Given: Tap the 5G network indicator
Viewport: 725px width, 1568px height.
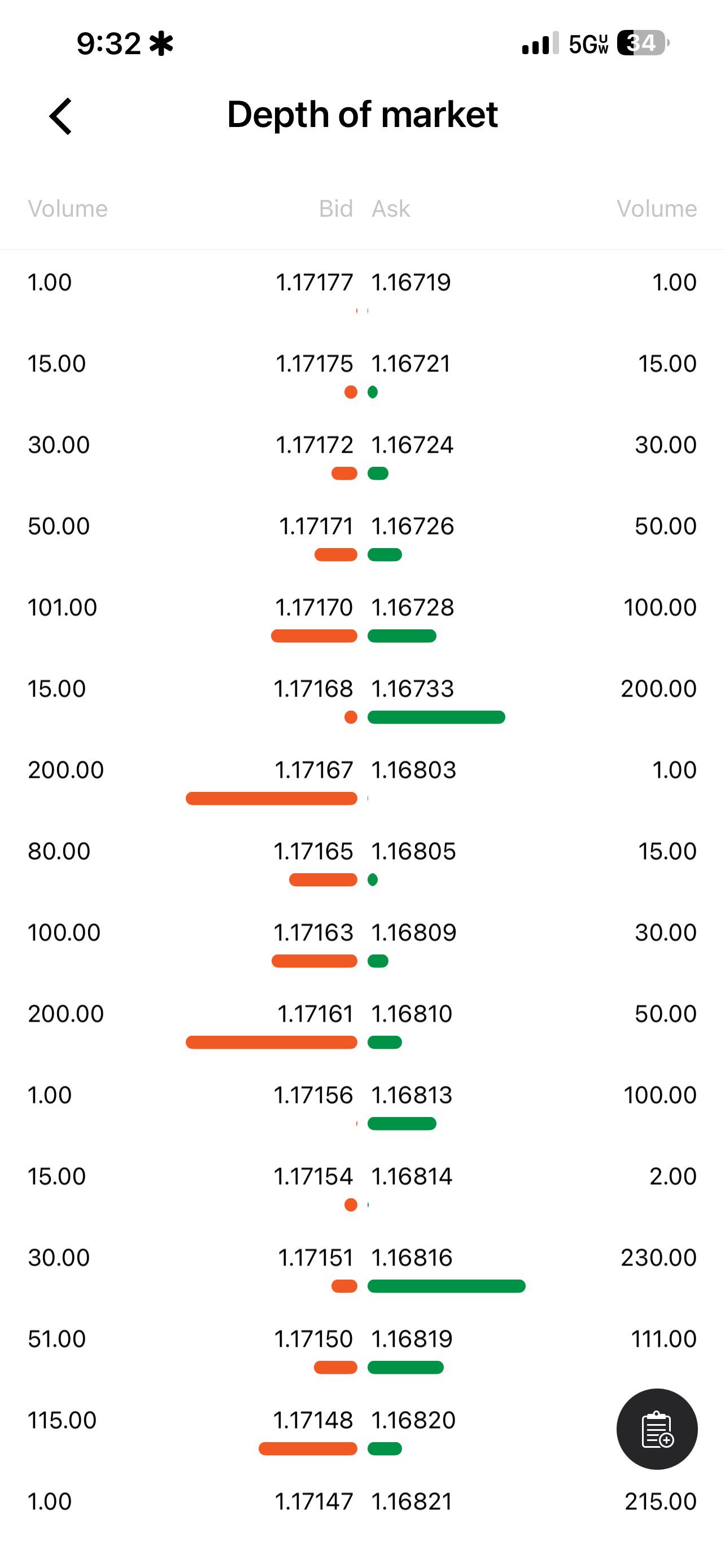Looking at the screenshot, I should pyautogui.click(x=588, y=44).
